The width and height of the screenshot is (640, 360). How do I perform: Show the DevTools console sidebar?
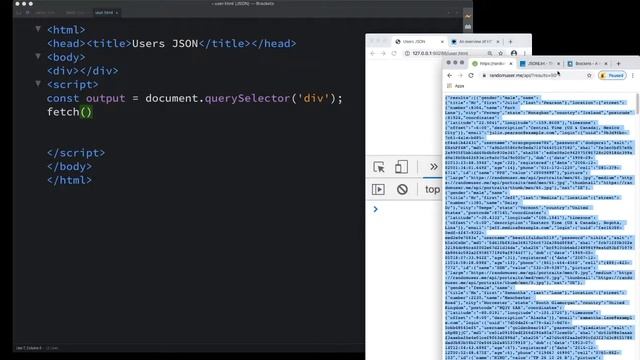(378, 189)
